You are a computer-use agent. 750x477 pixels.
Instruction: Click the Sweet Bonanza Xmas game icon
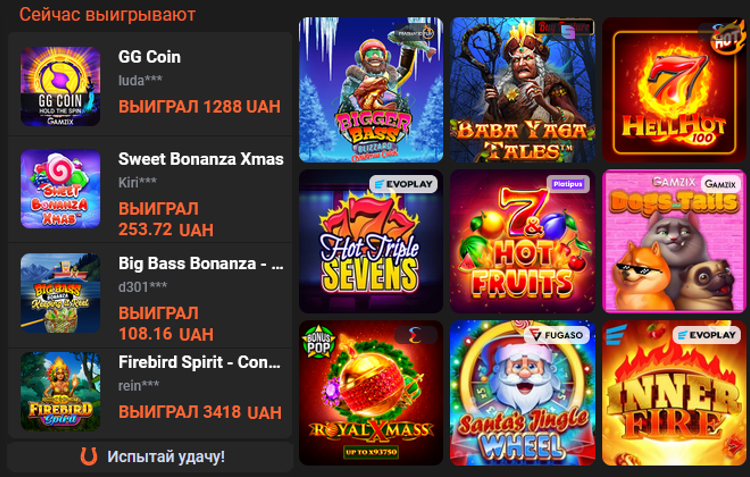[x=60, y=189]
